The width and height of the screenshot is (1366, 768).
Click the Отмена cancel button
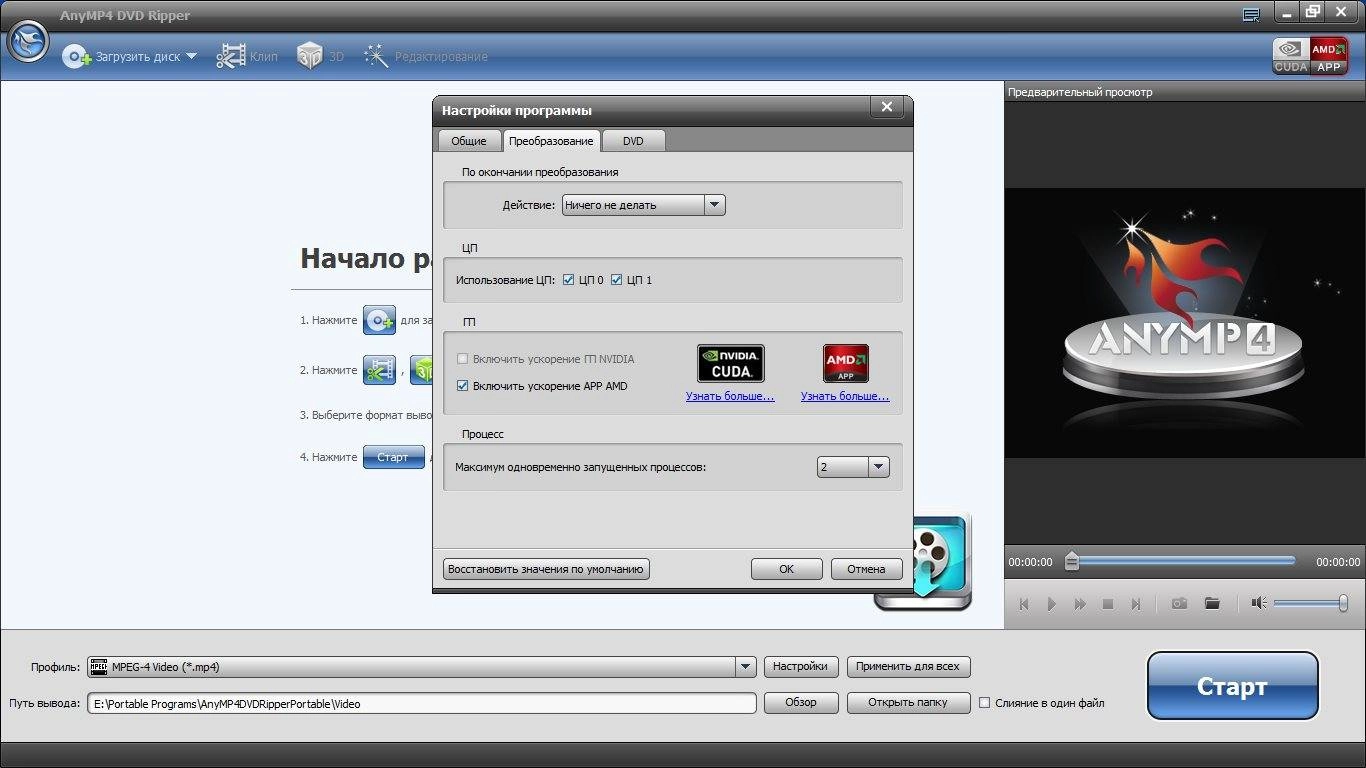pyautogui.click(x=867, y=569)
